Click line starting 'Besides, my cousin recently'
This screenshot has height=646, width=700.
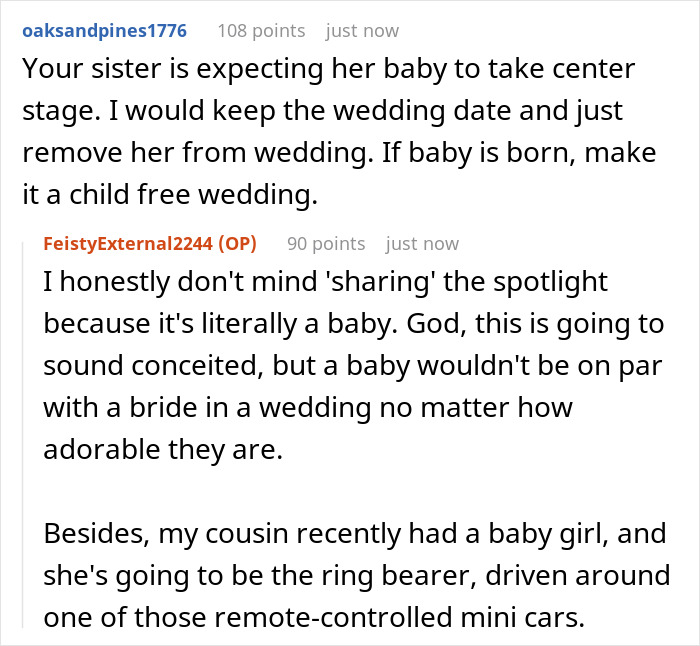(x=355, y=532)
